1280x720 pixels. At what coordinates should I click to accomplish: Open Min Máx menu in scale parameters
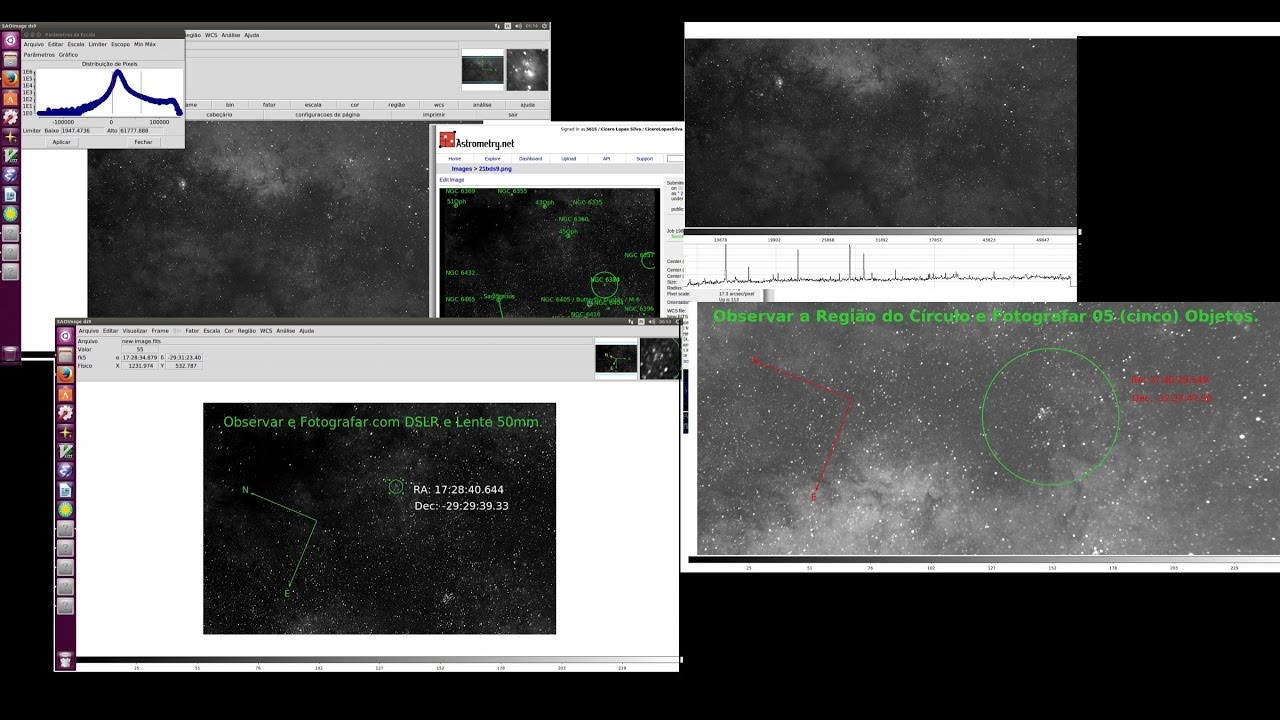[x=145, y=44]
